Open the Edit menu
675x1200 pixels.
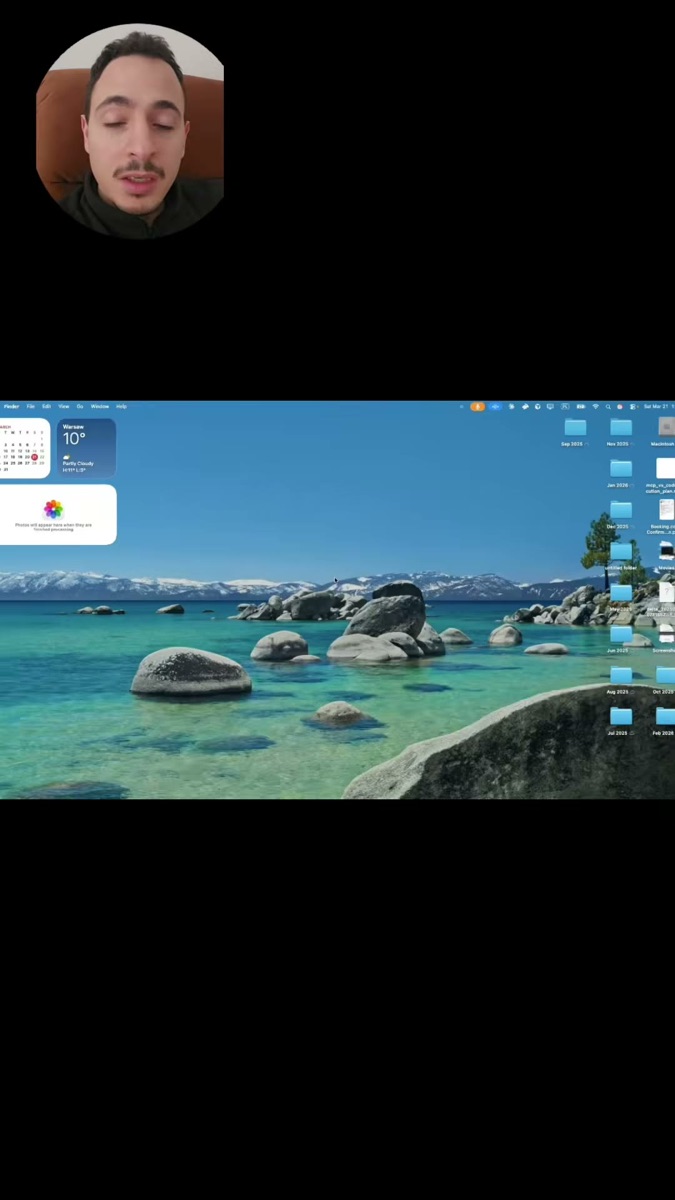46,406
